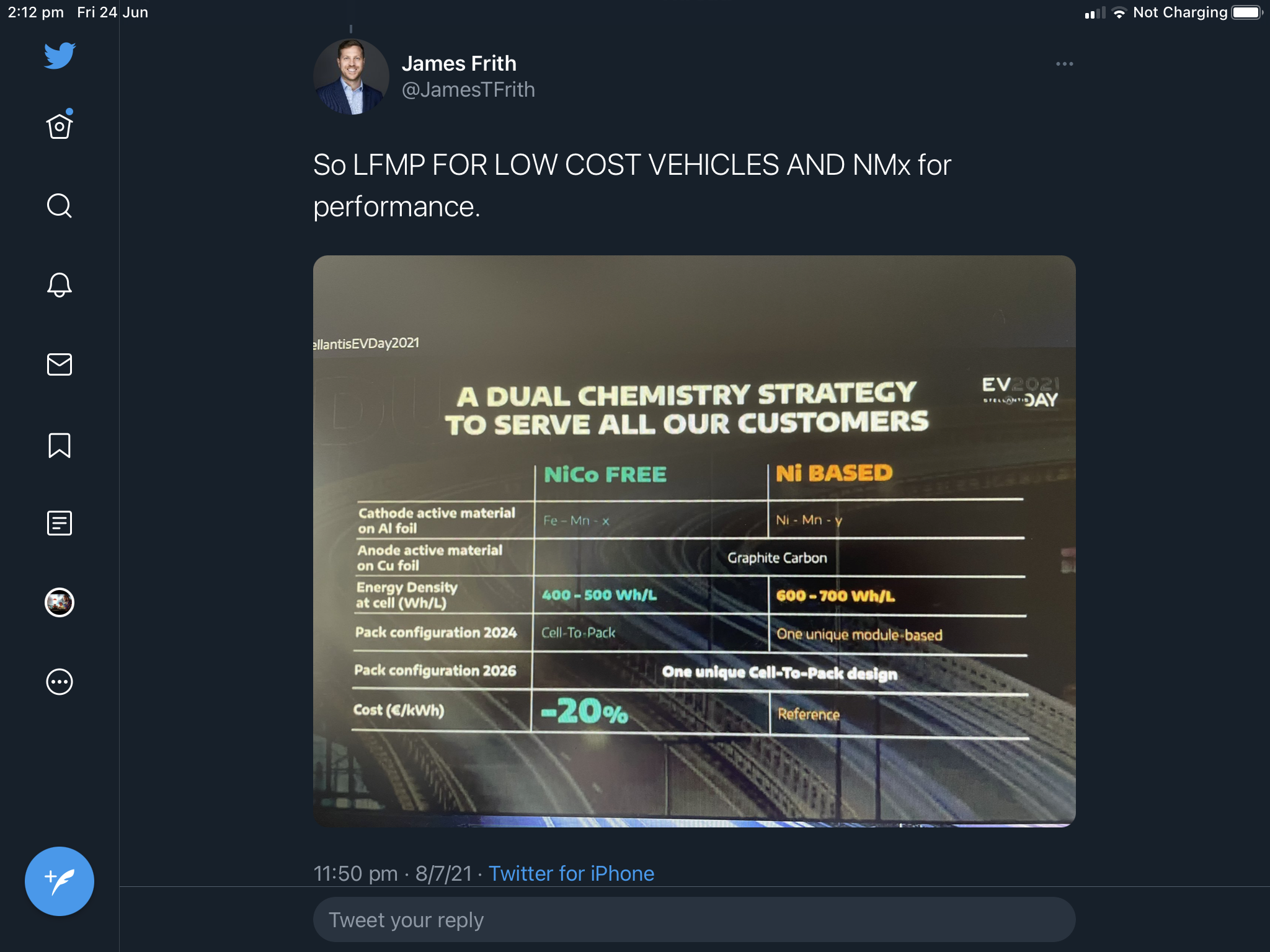
Task: Open the More circle menu in the sidebar
Action: [x=60, y=682]
